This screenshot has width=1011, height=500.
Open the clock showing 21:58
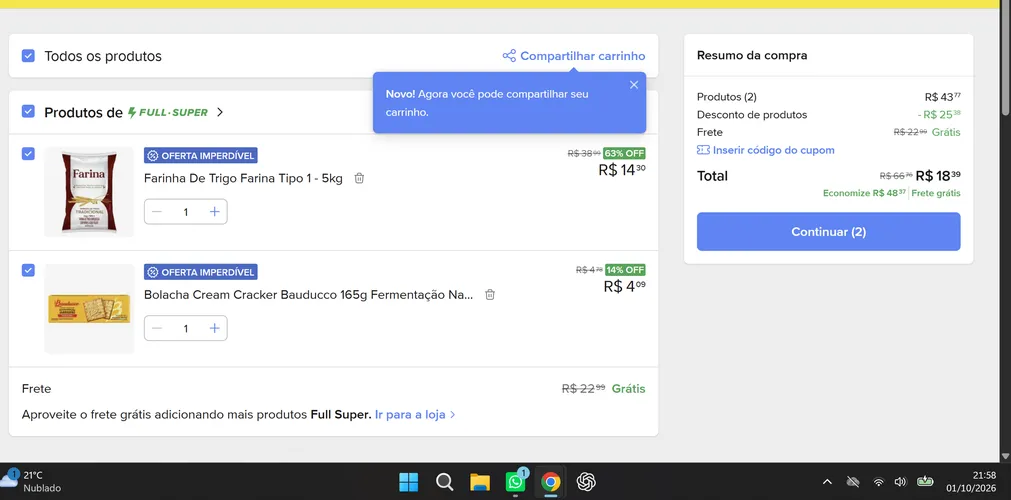tap(971, 481)
